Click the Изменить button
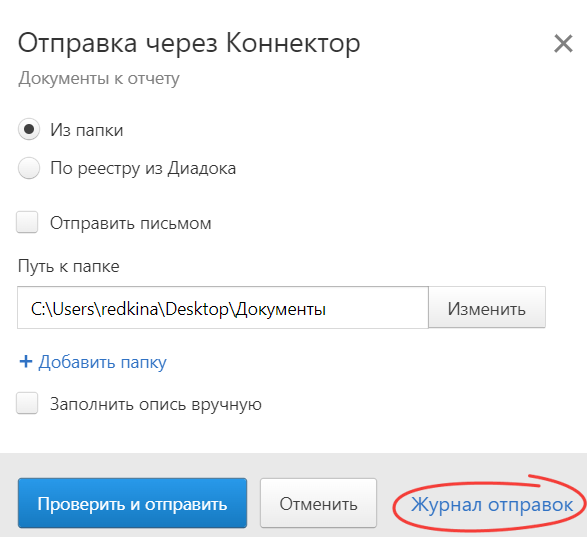The height and width of the screenshot is (537, 587). click(487, 308)
